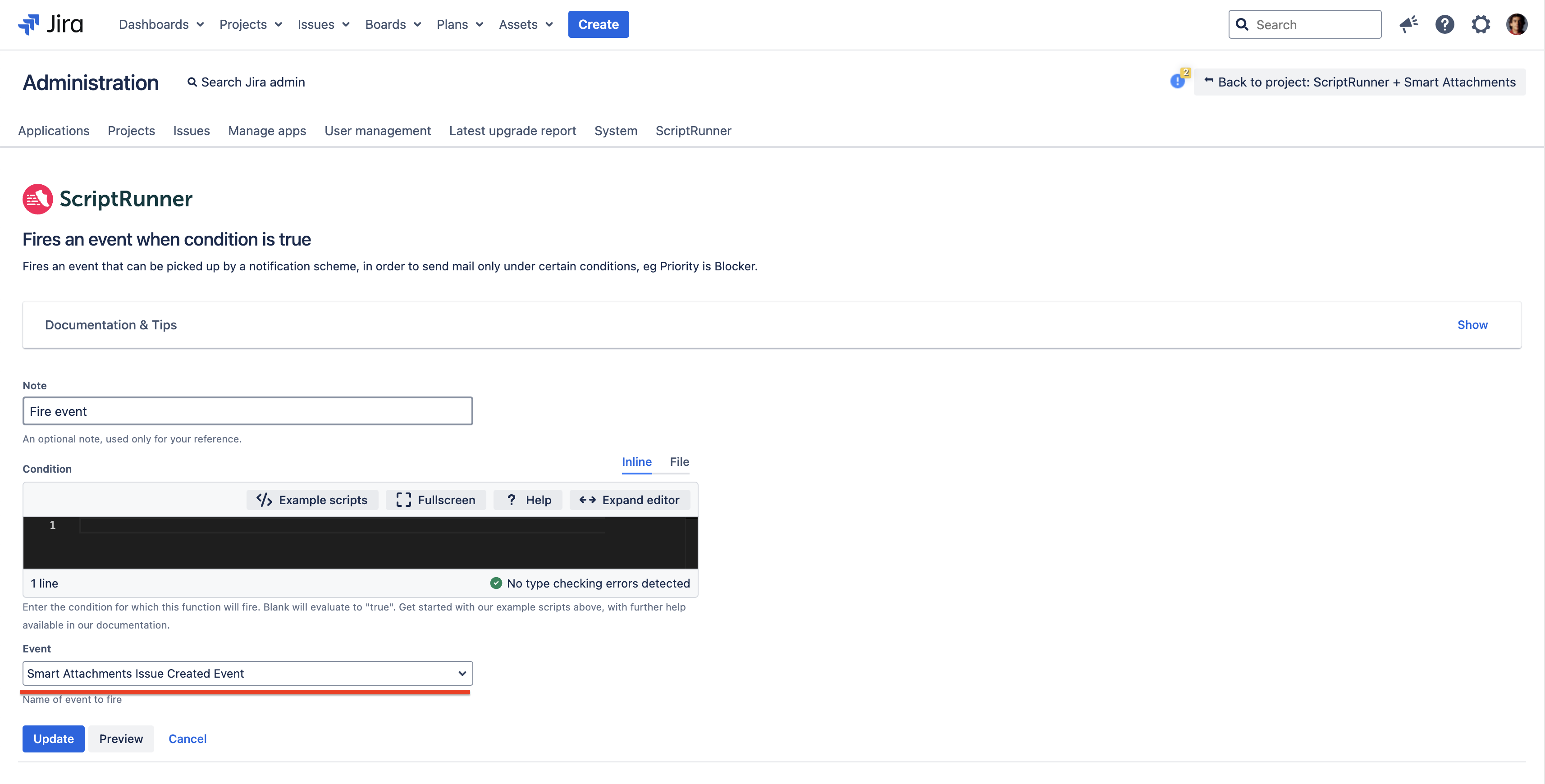1545x784 pixels.
Task: Click the blue Create button
Action: (598, 25)
